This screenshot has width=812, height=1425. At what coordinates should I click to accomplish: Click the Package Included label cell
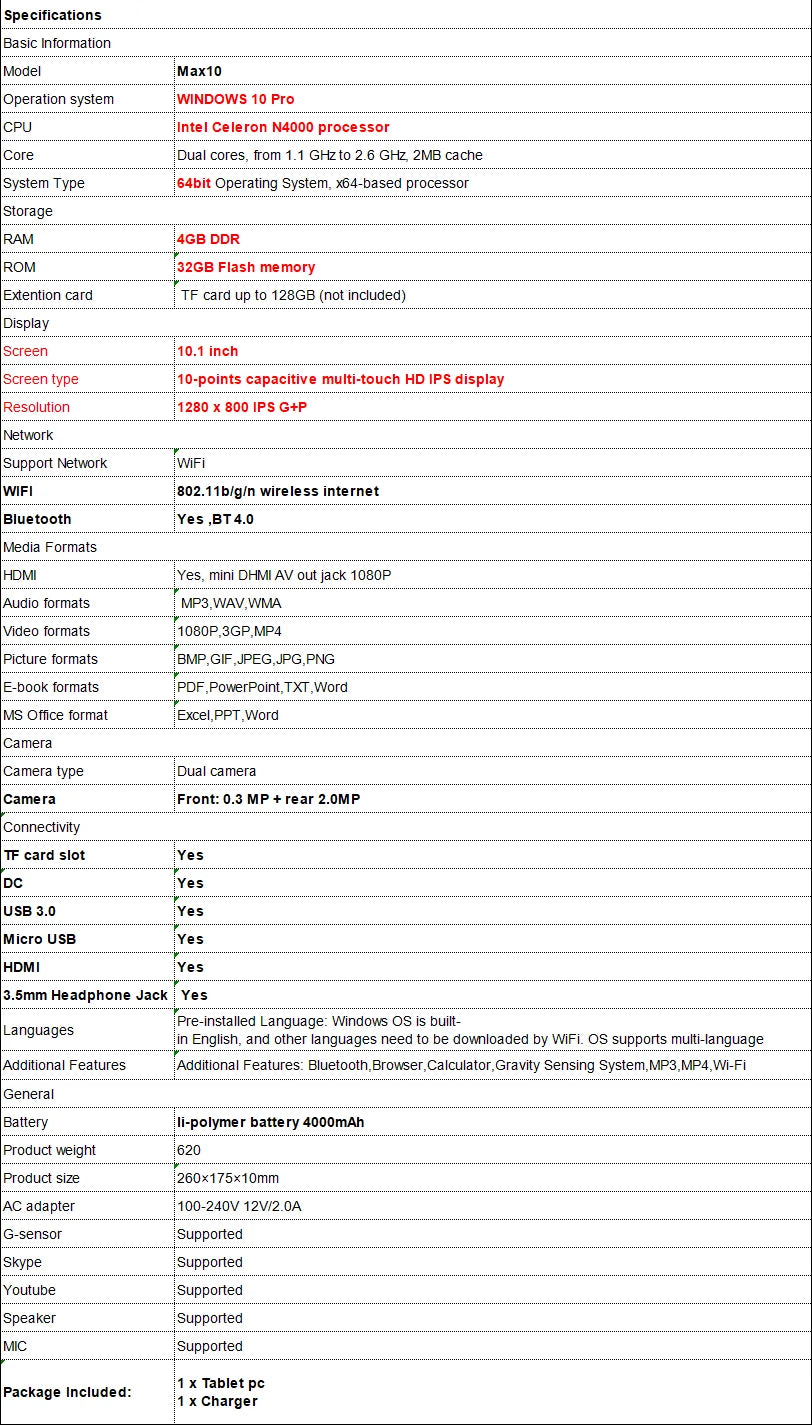point(88,1392)
